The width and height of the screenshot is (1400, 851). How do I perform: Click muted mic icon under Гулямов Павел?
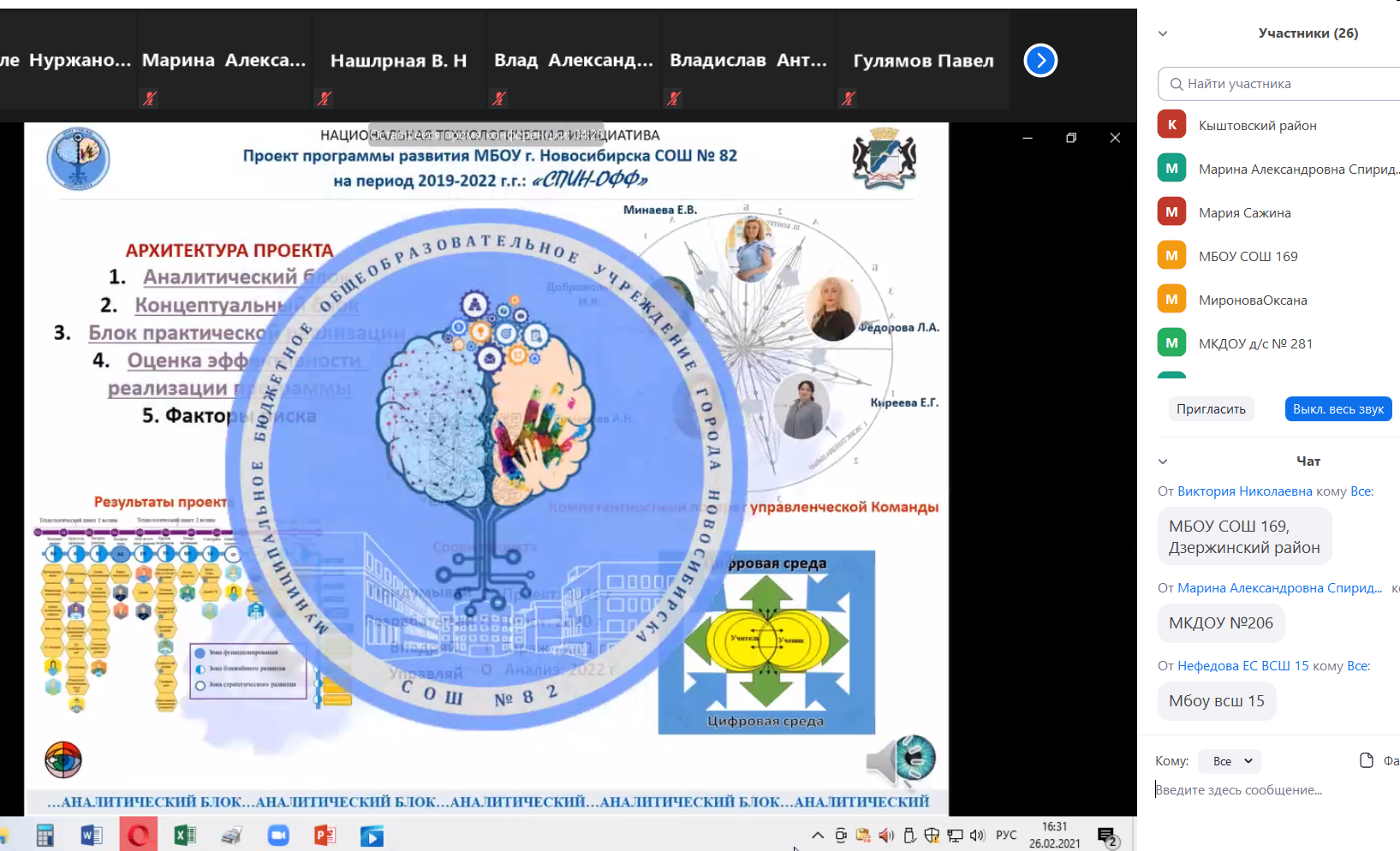(x=849, y=98)
